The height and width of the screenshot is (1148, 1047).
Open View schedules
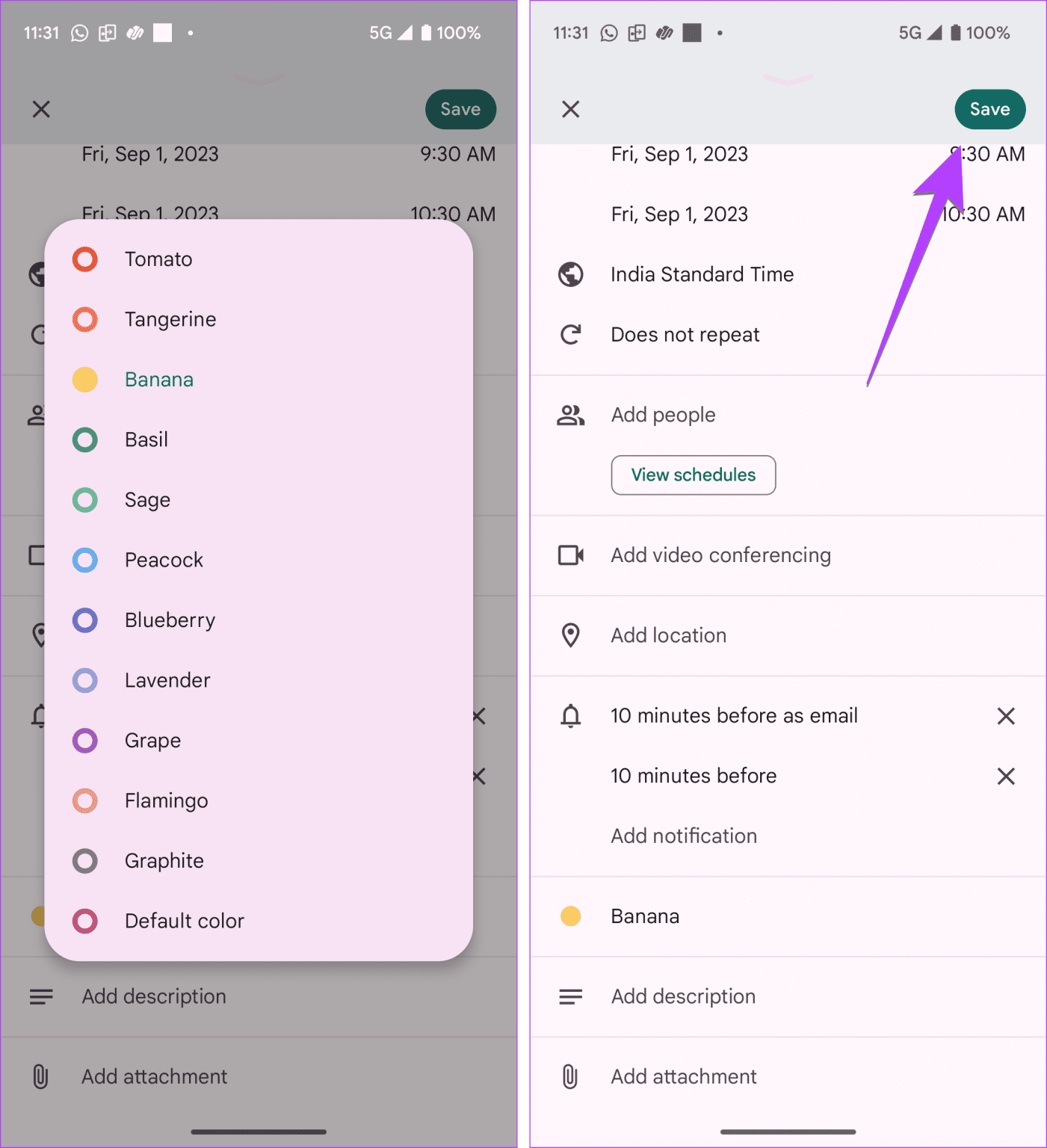(x=693, y=475)
